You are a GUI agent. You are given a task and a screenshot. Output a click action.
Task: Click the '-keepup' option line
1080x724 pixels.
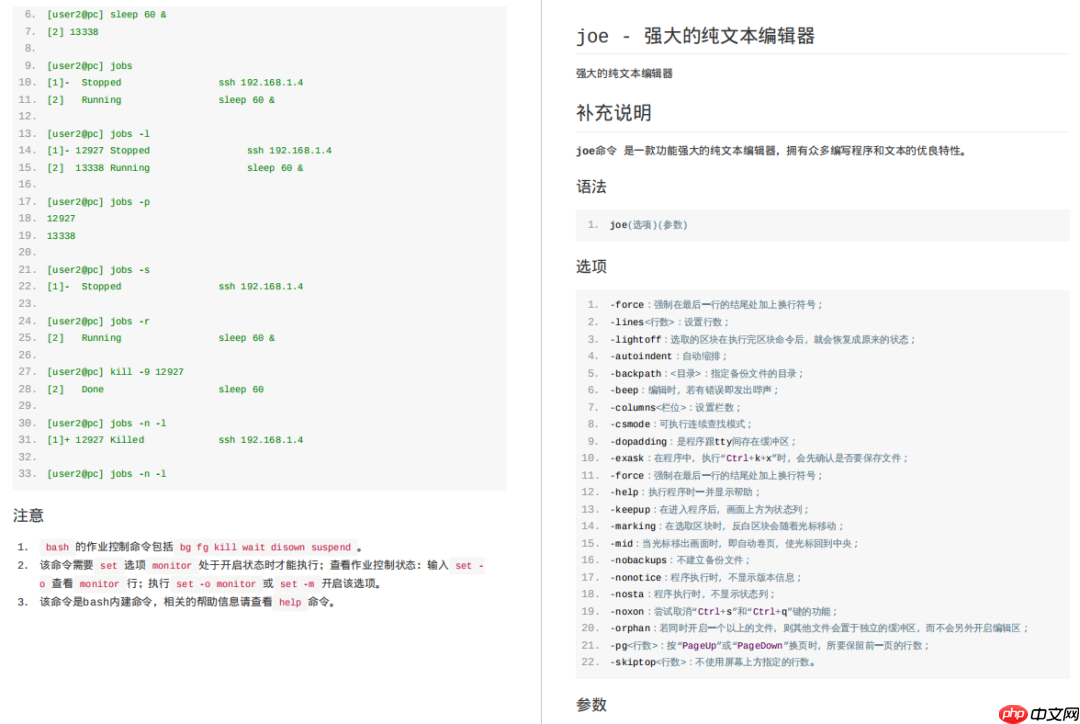pos(709,509)
